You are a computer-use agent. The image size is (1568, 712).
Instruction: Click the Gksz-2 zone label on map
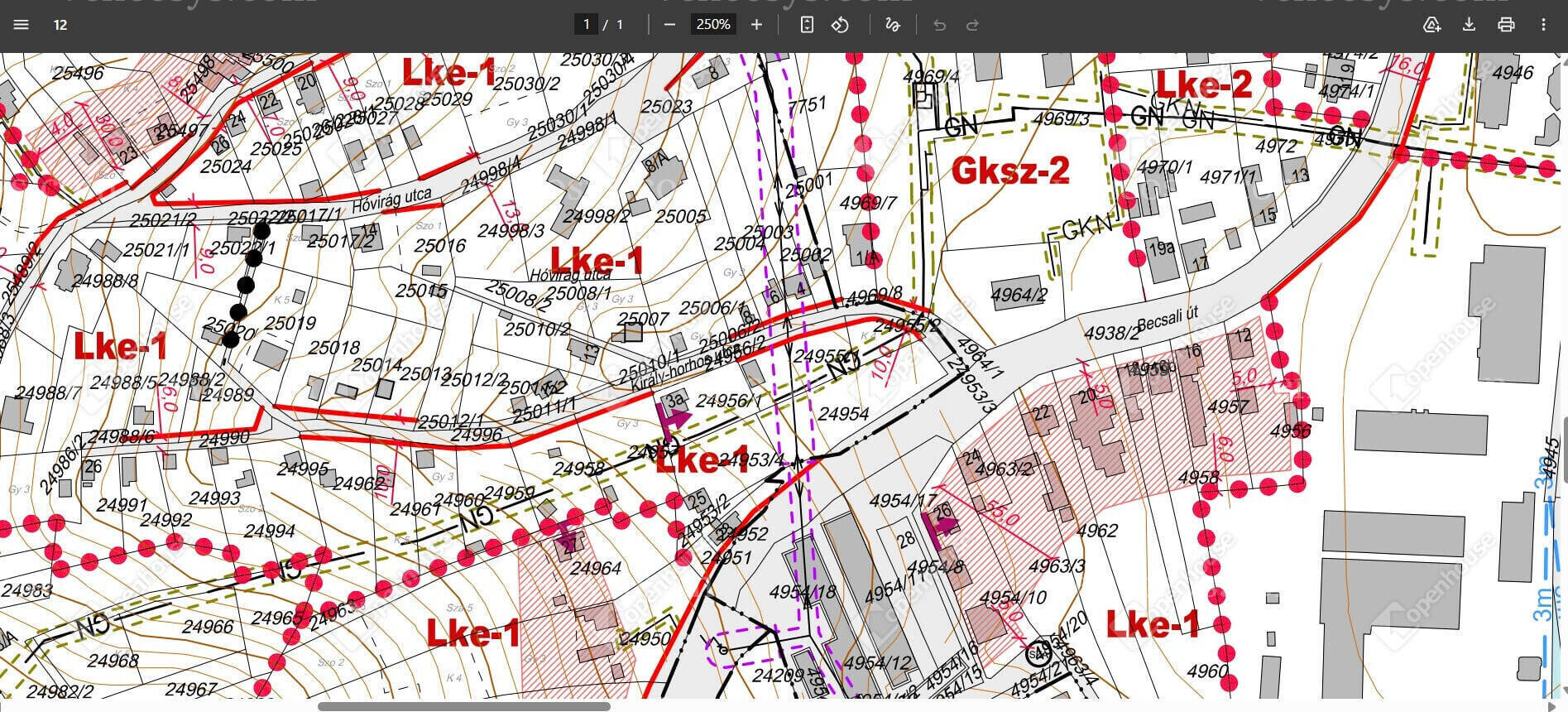(x=1010, y=171)
